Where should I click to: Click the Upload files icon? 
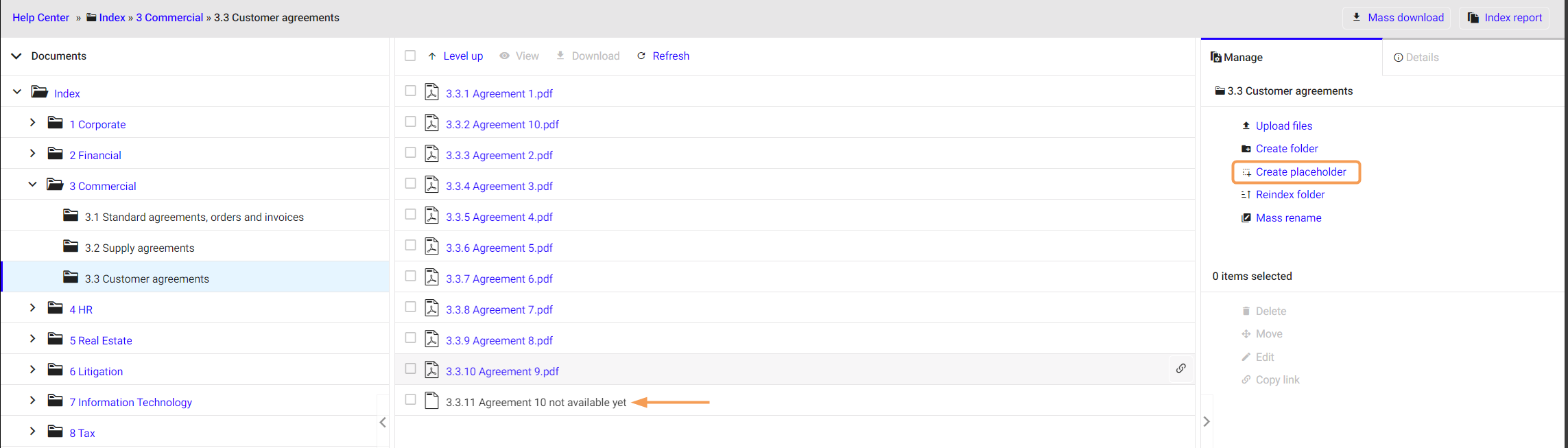(x=1246, y=126)
